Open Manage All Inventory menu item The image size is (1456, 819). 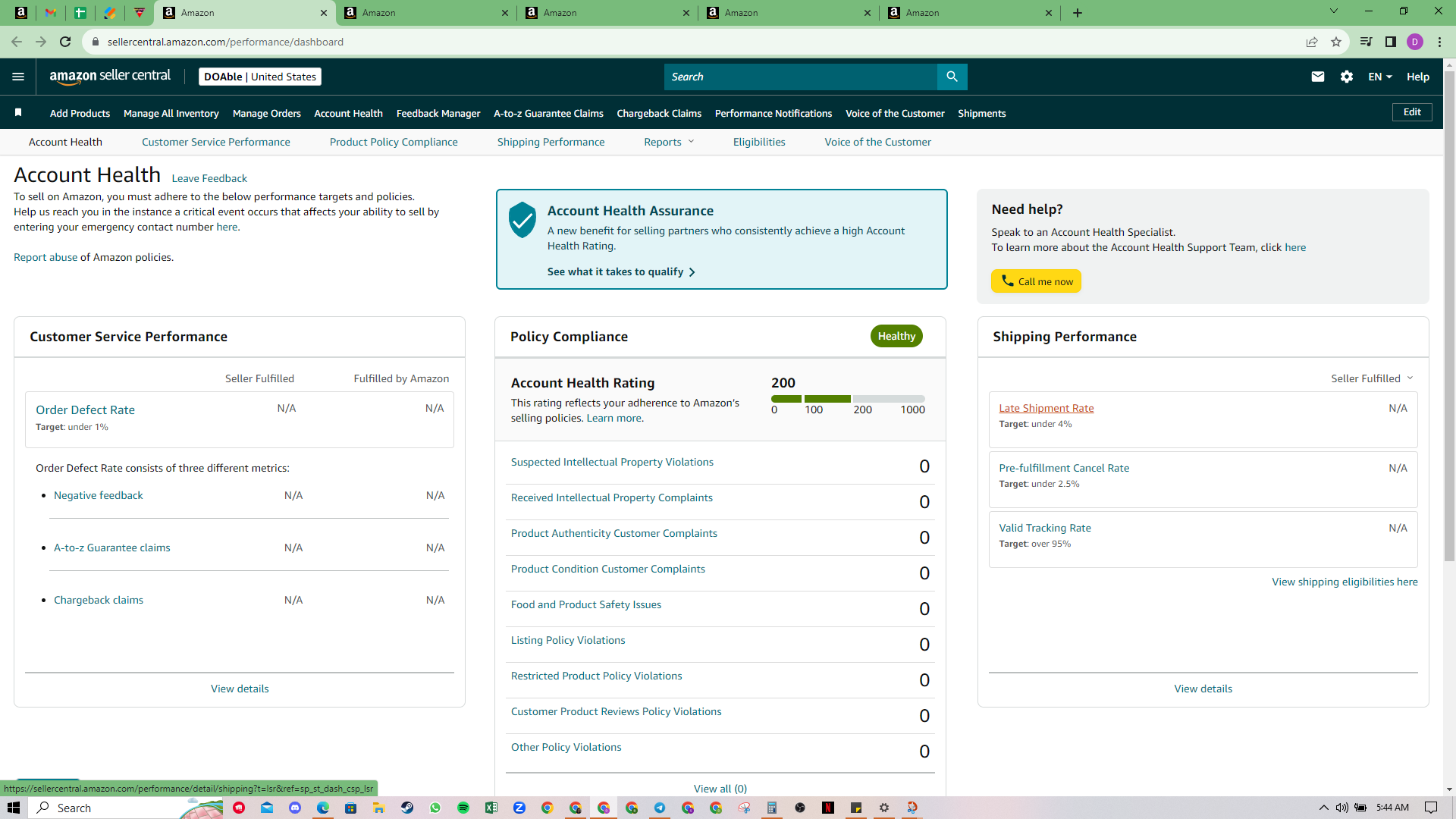[x=171, y=113]
